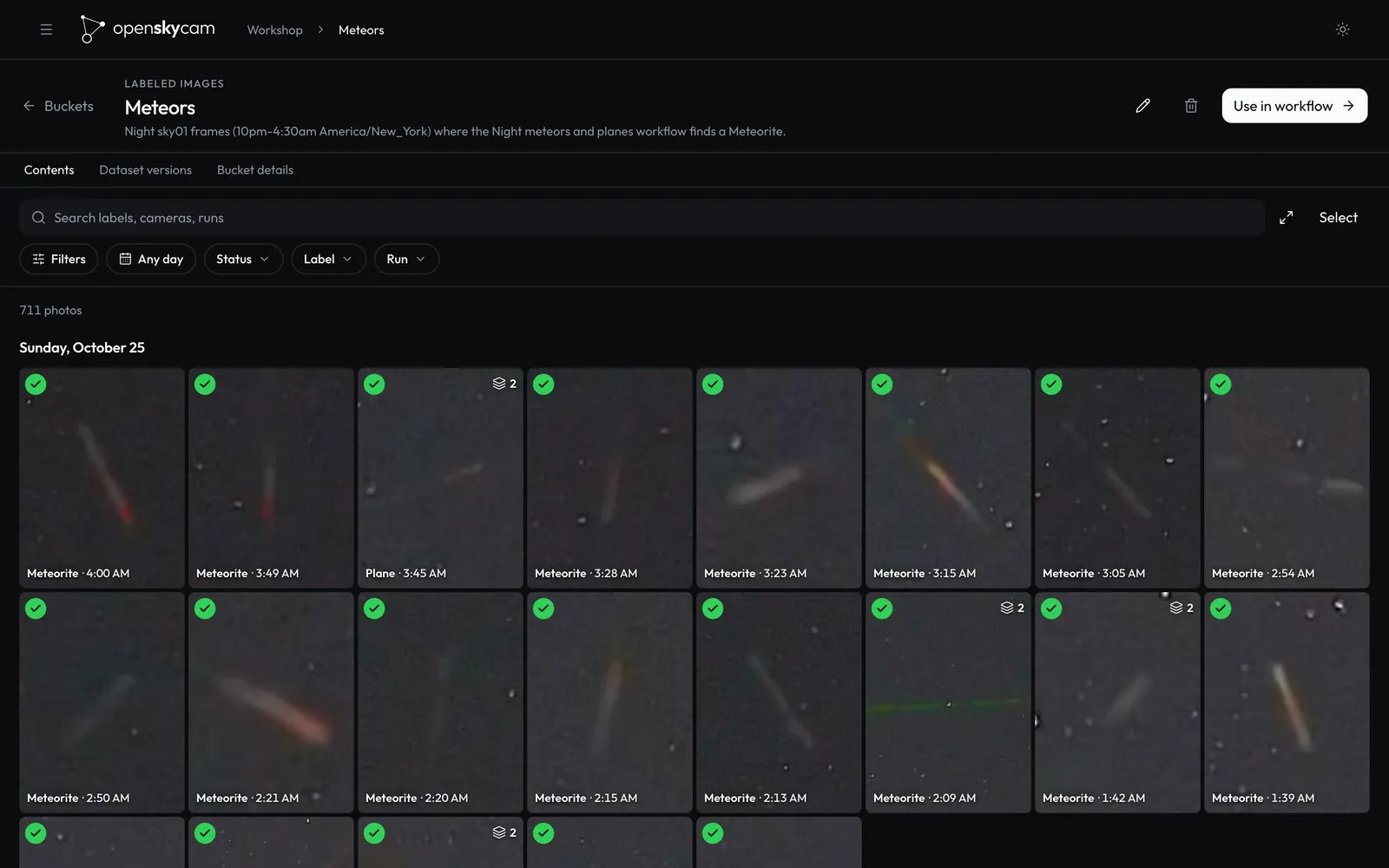
Task: Toggle the check on Meteorite 2:21 AM photo
Action: click(205, 608)
